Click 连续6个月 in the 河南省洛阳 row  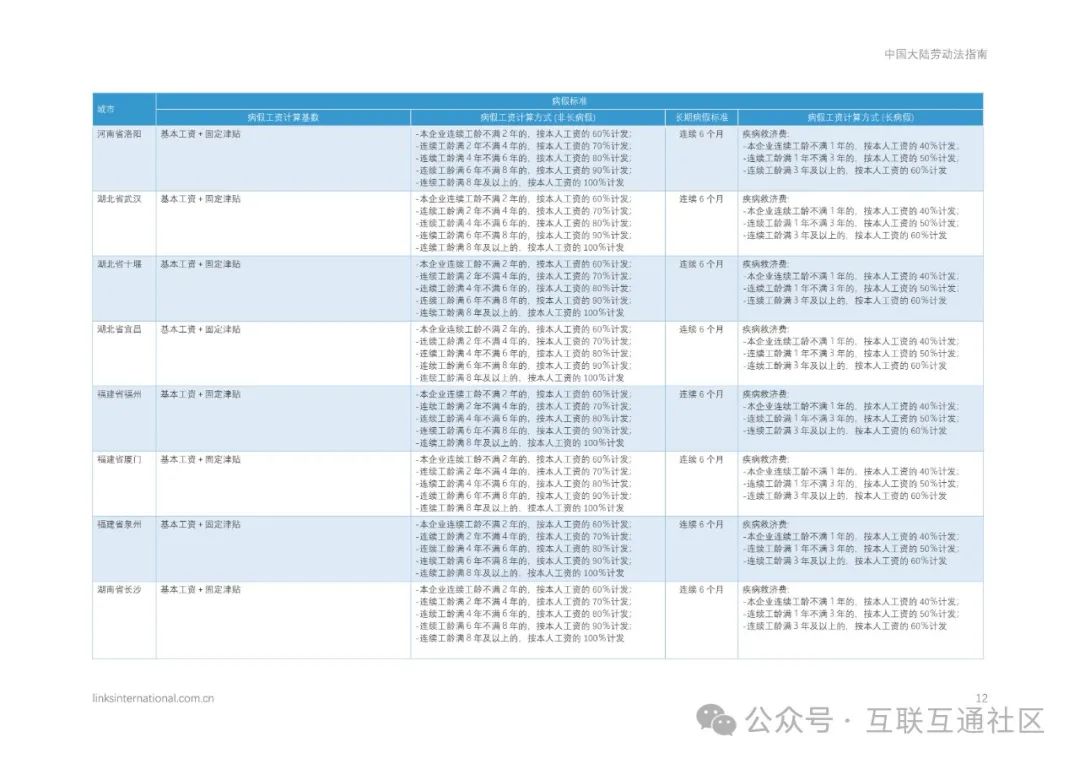coord(701,134)
